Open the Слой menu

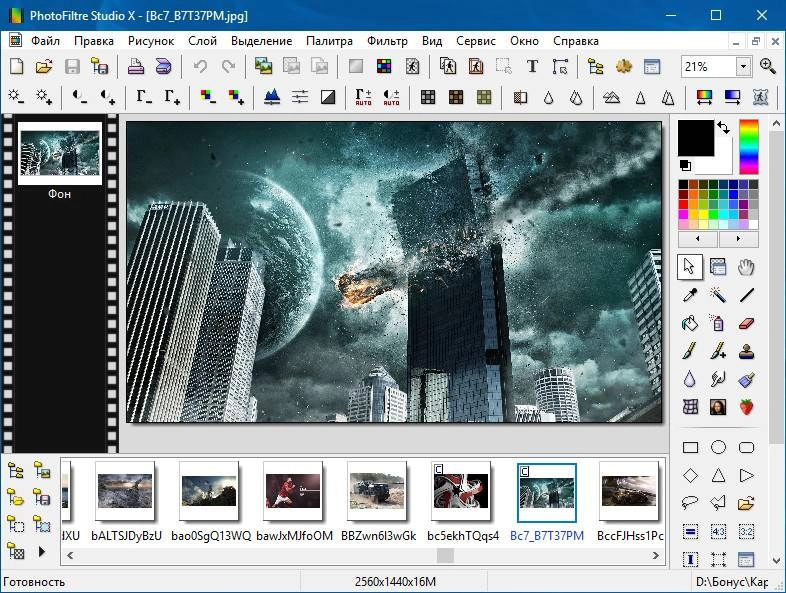203,41
